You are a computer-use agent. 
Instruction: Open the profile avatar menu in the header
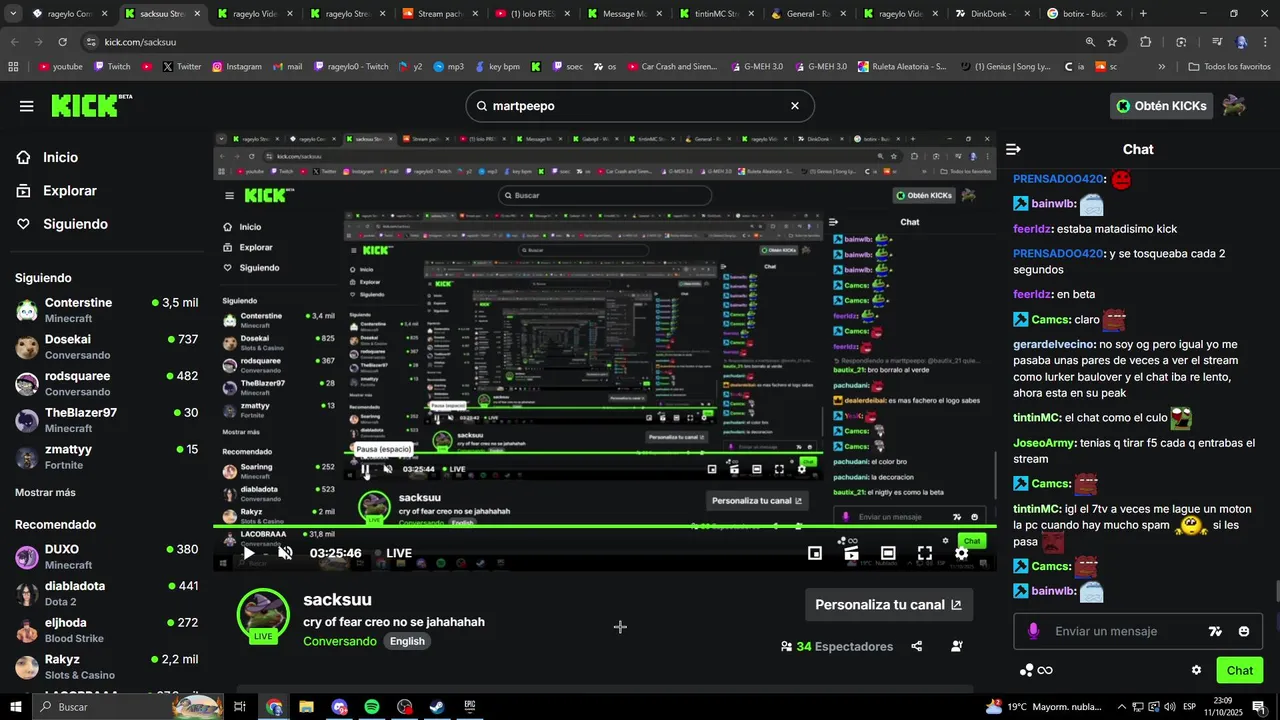[1233, 105]
